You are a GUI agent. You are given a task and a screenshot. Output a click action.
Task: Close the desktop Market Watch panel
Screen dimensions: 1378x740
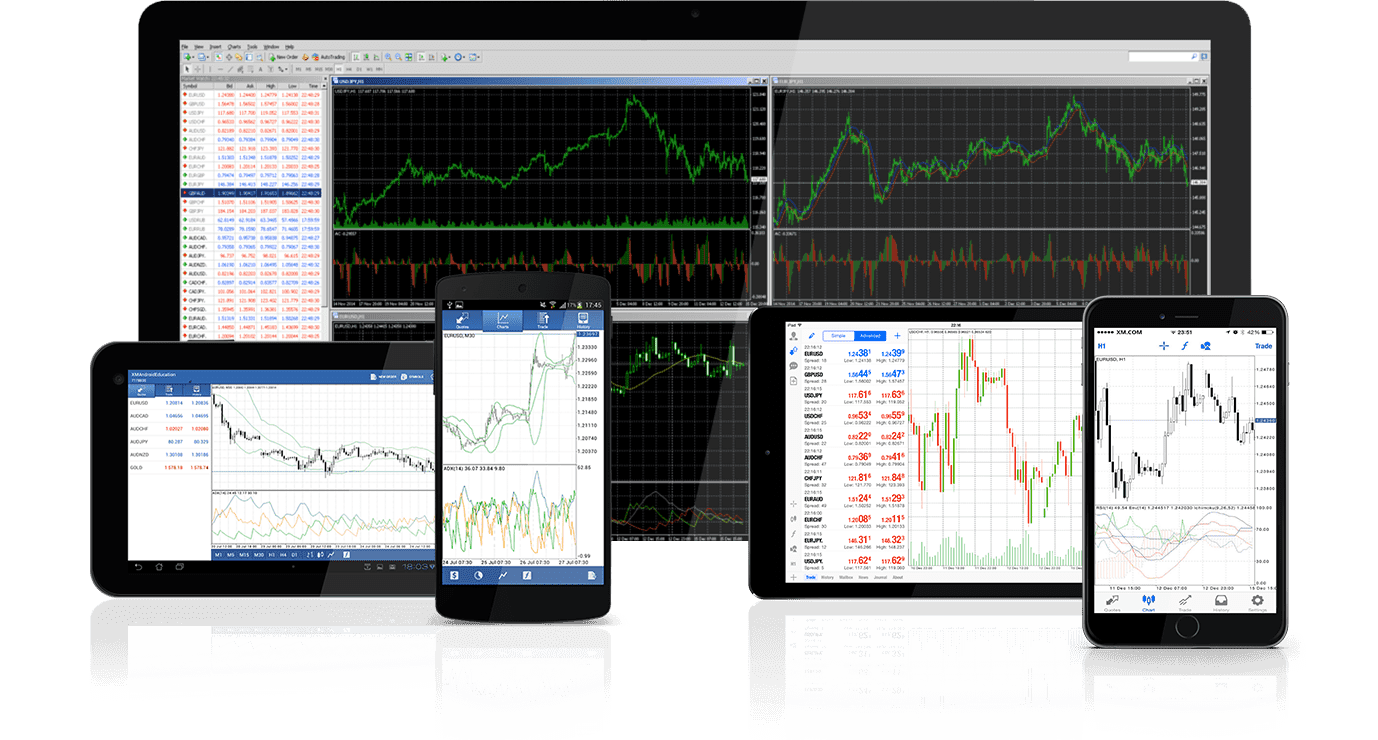[325, 78]
